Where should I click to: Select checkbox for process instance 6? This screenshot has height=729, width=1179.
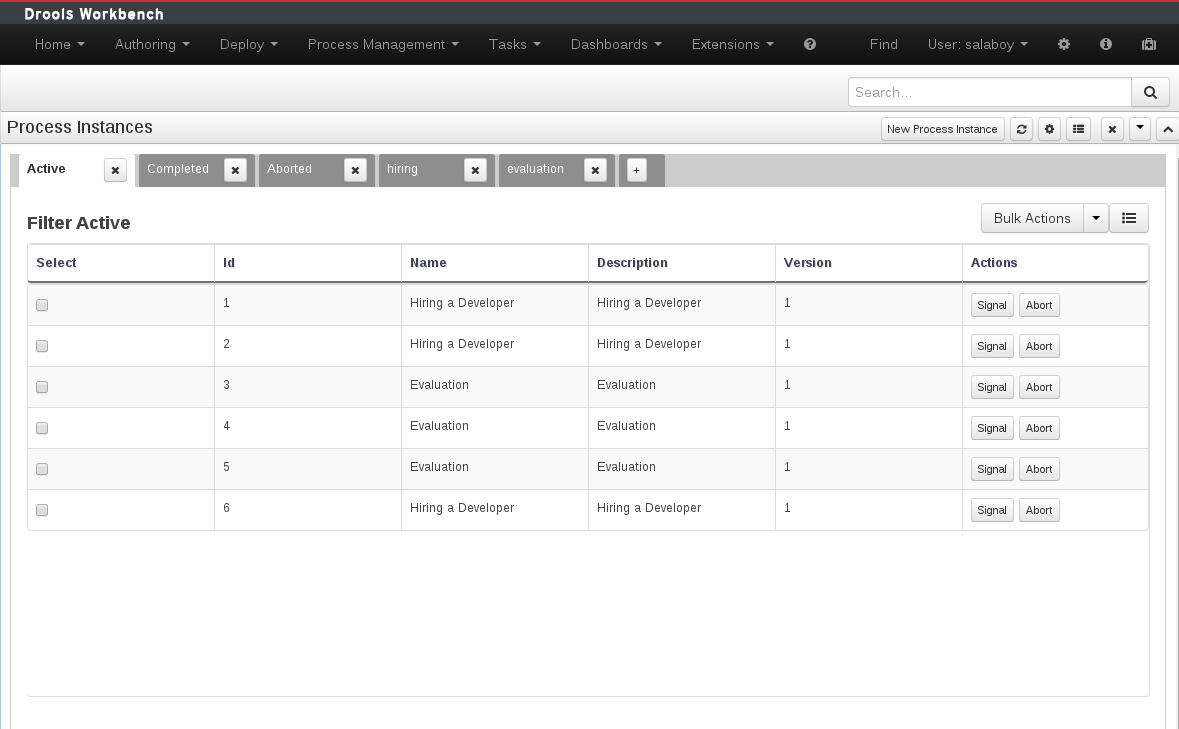(x=42, y=510)
